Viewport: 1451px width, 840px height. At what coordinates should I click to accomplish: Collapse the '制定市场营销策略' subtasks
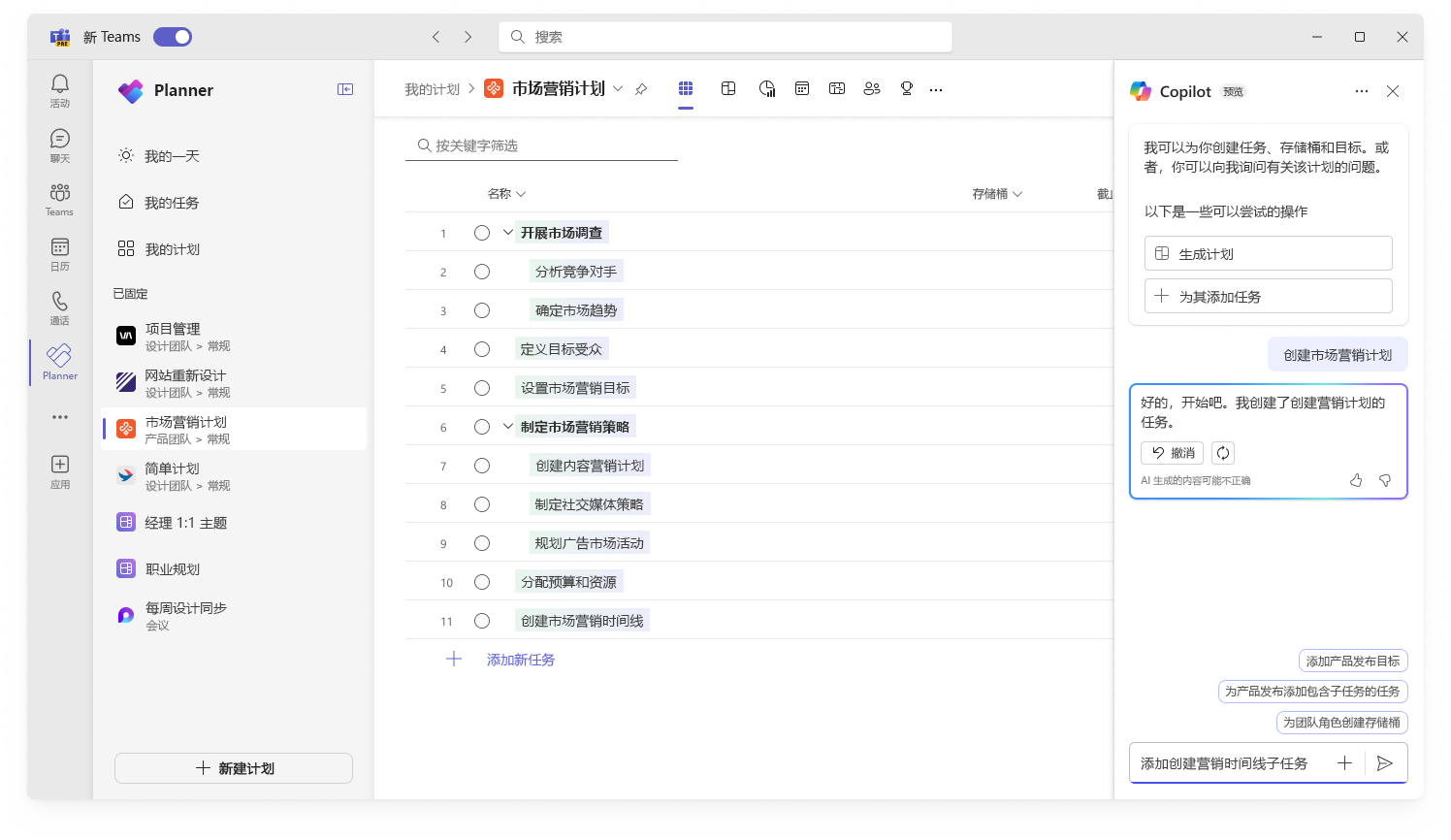click(x=507, y=427)
